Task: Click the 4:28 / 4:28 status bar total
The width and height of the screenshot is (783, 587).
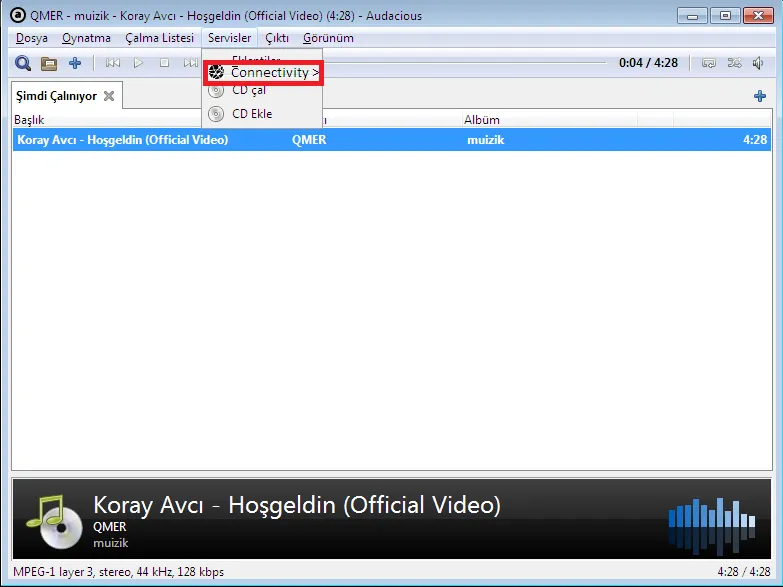Action: pyautogui.click(x=744, y=572)
